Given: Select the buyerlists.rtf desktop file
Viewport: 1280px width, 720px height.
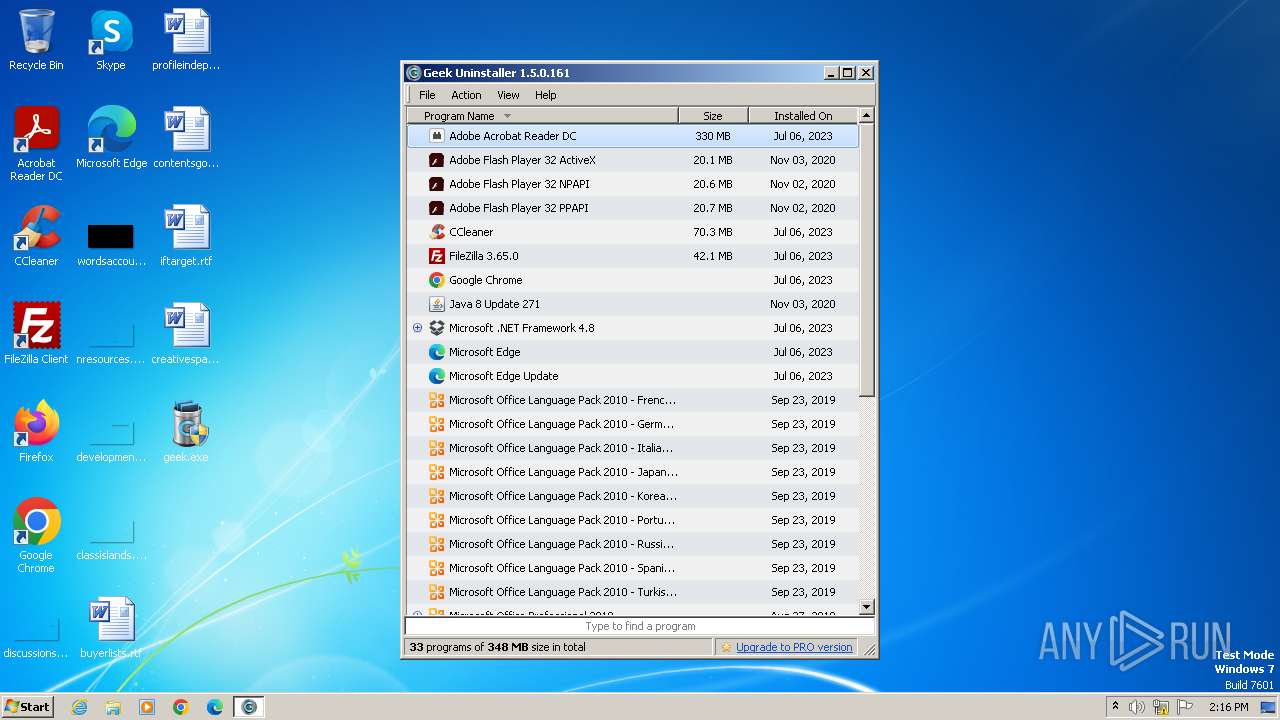Looking at the screenshot, I should pyautogui.click(x=111, y=628).
